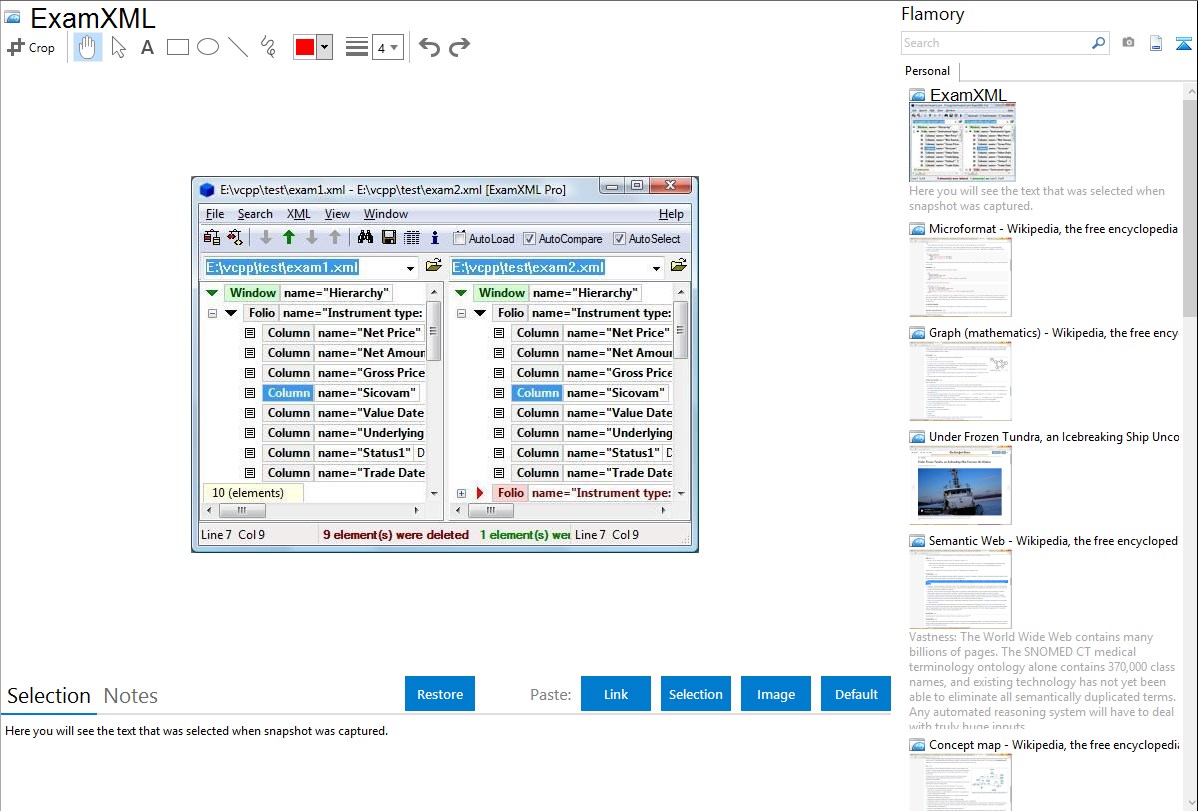Screen dimensions: 1198x811
Task: Open the File menu in ExamXML
Action: [215, 214]
